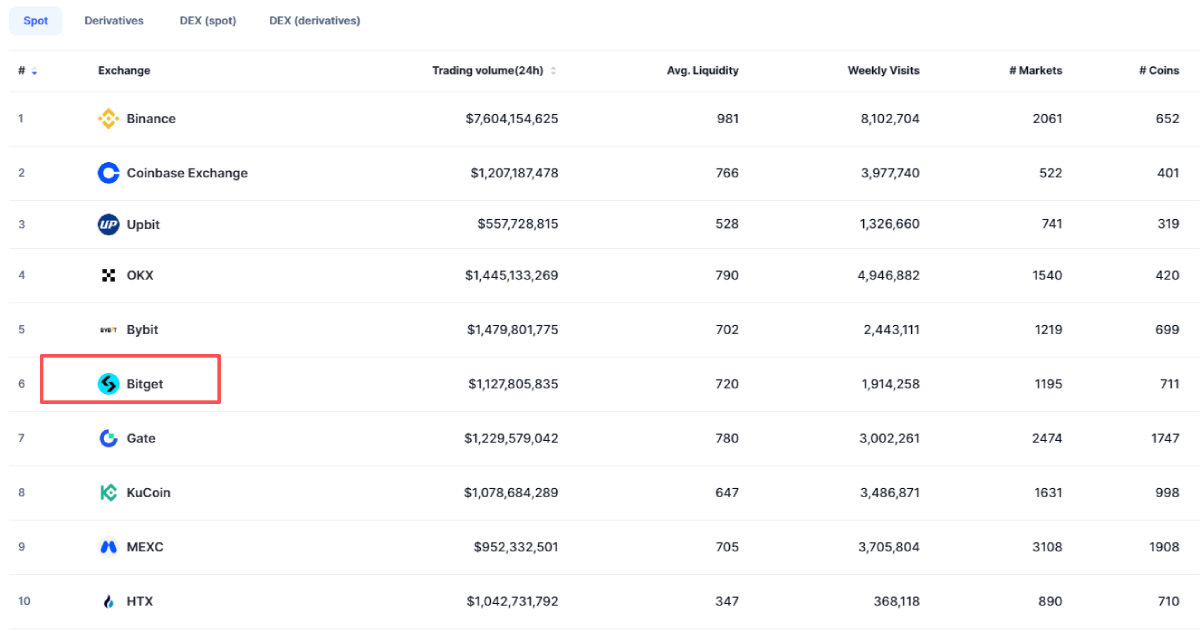Switch to the Derivatives tab
1200x633 pixels.
(x=114, y=21)
